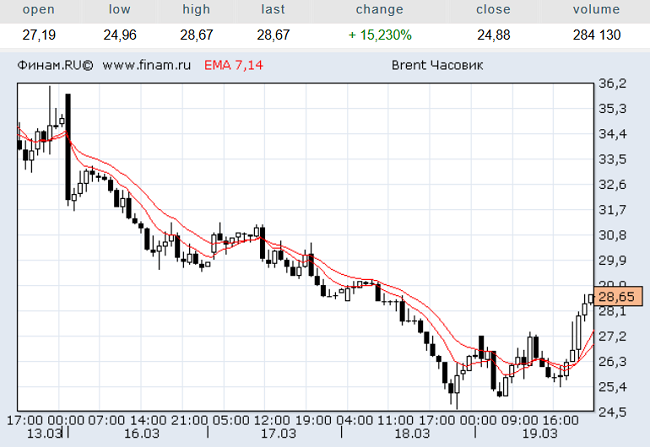
Task: Click the 27,19 open value
Action: coord(38,34)
